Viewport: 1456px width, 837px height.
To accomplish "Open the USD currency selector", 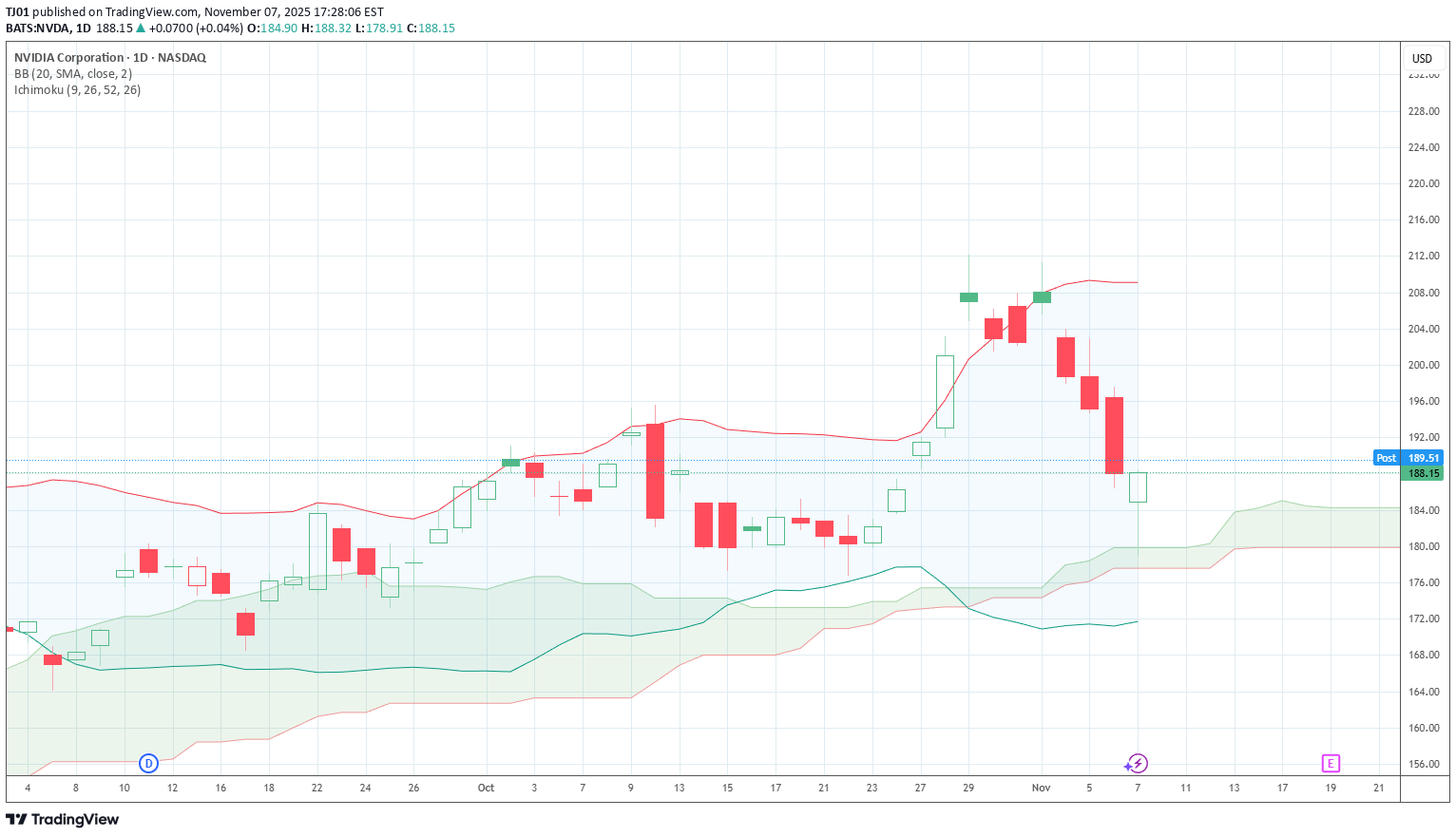I will pyautogui.click(x=1422, y=58).
